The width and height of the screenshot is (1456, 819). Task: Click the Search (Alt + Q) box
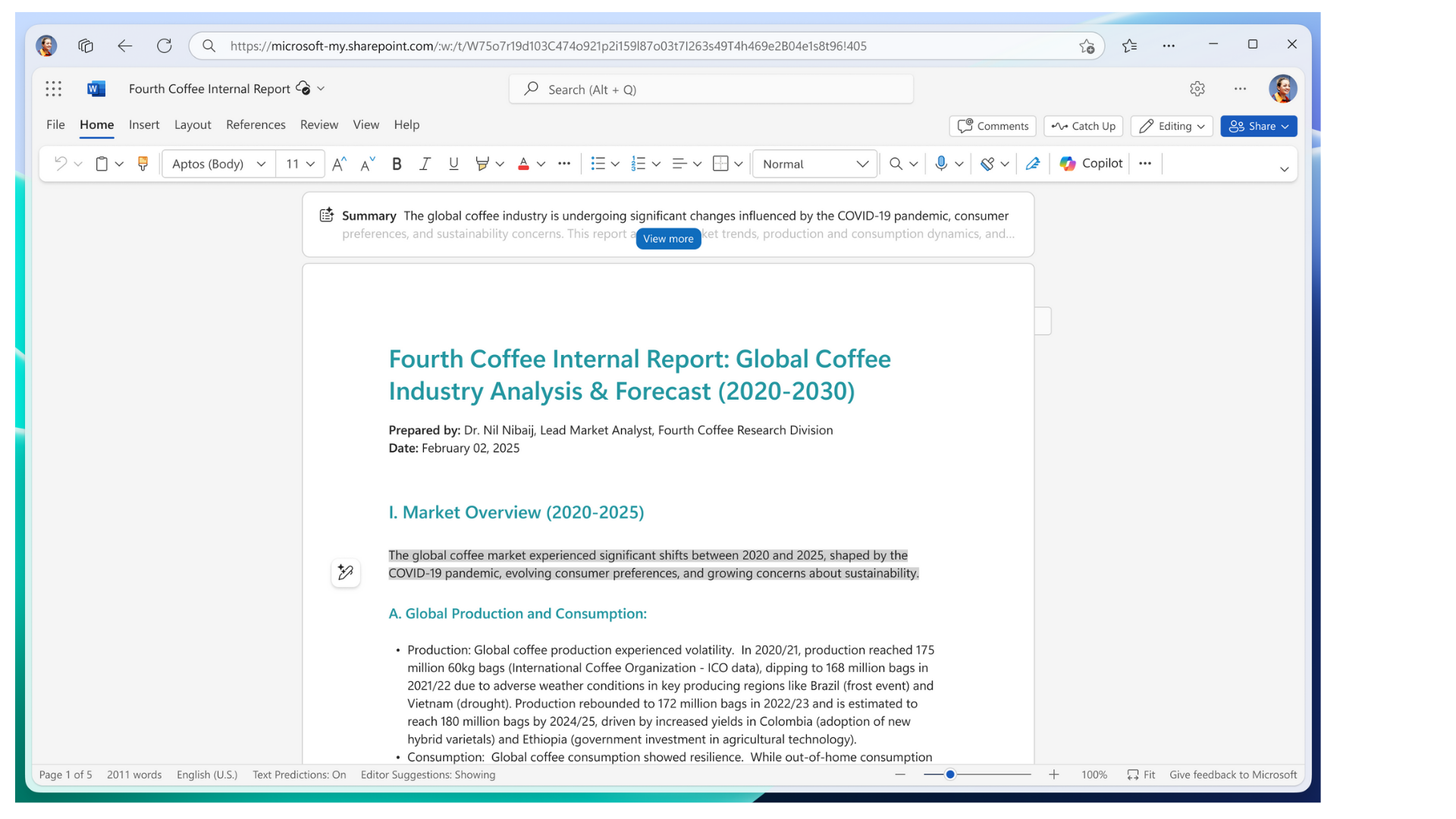pos(711,89)
